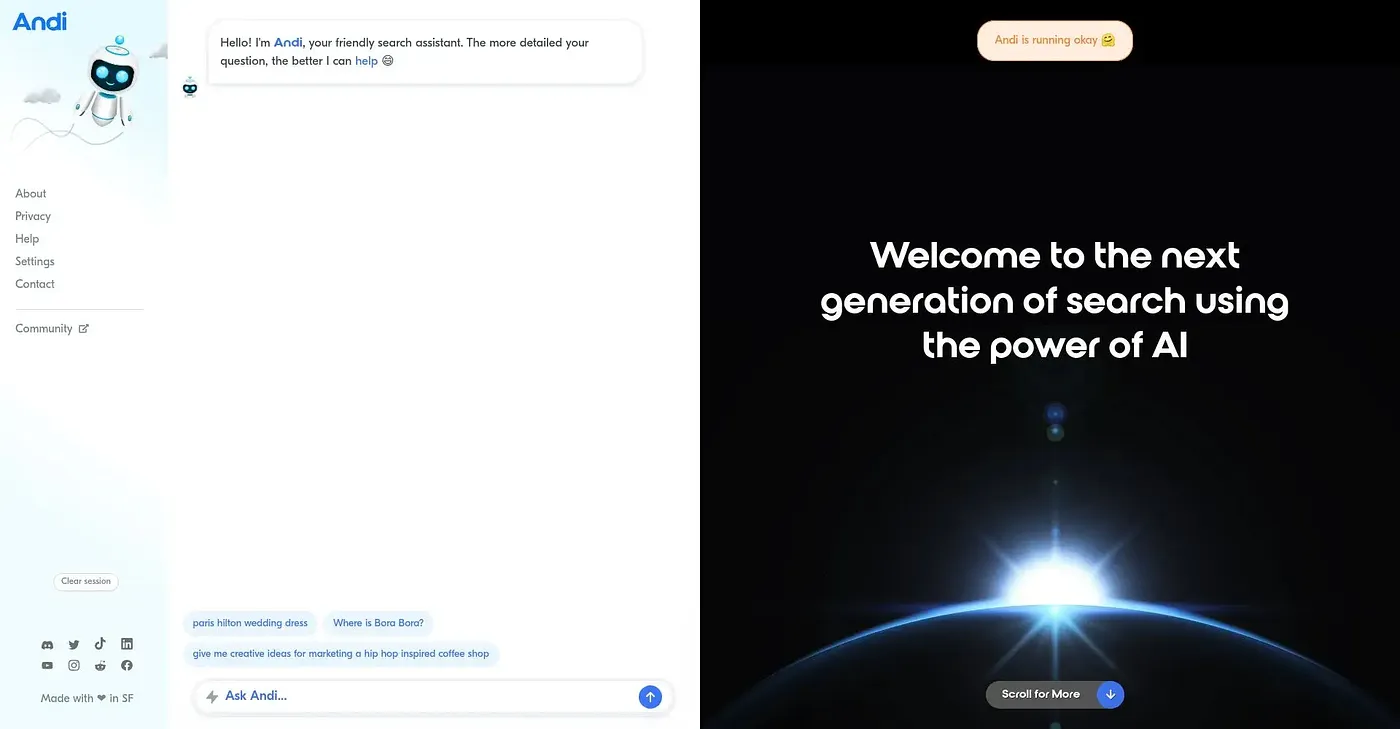Open Andi's Reddit community icon

click(x=100, y=666)
